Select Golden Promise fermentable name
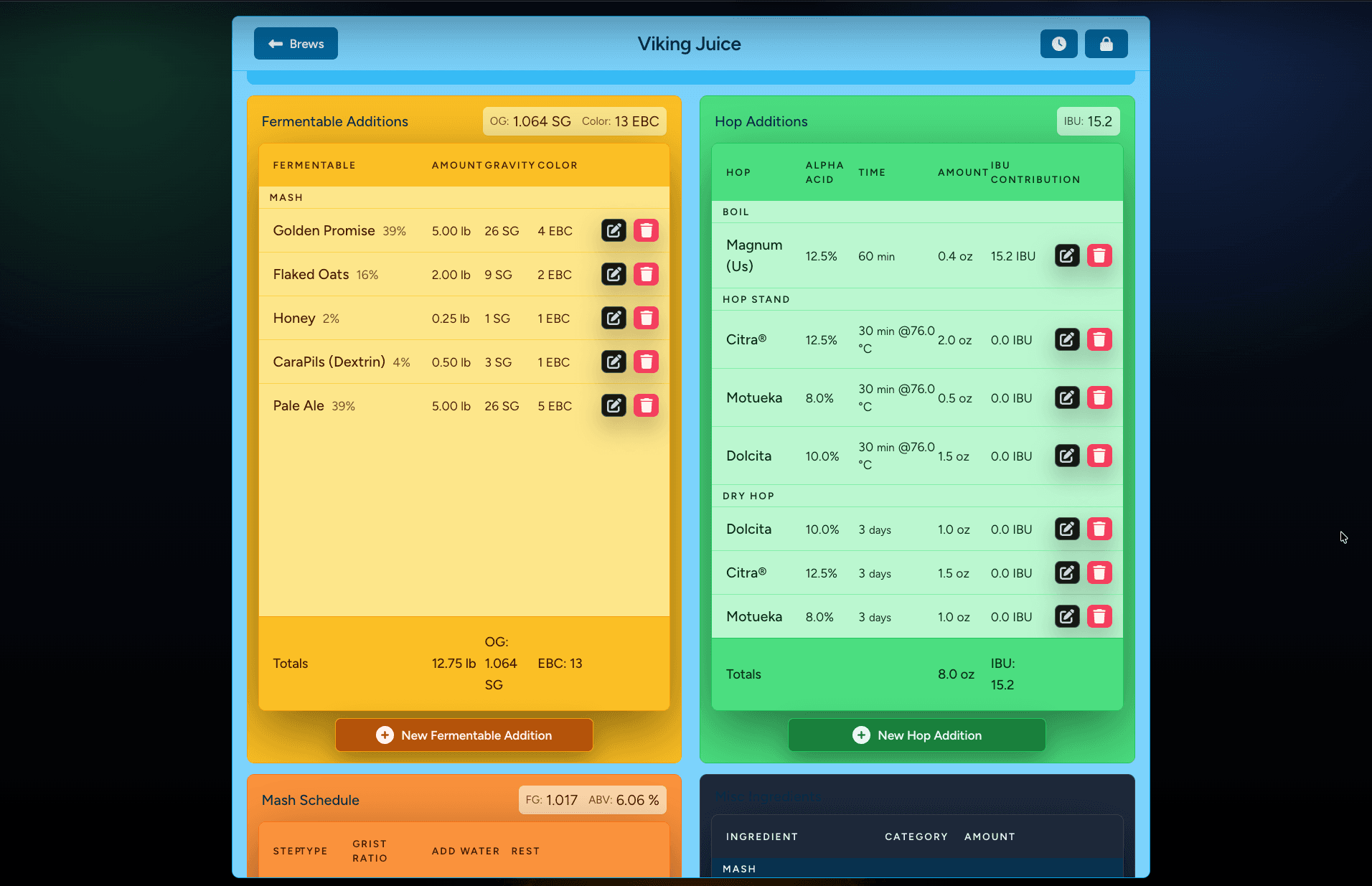 [x=324, y=230]
